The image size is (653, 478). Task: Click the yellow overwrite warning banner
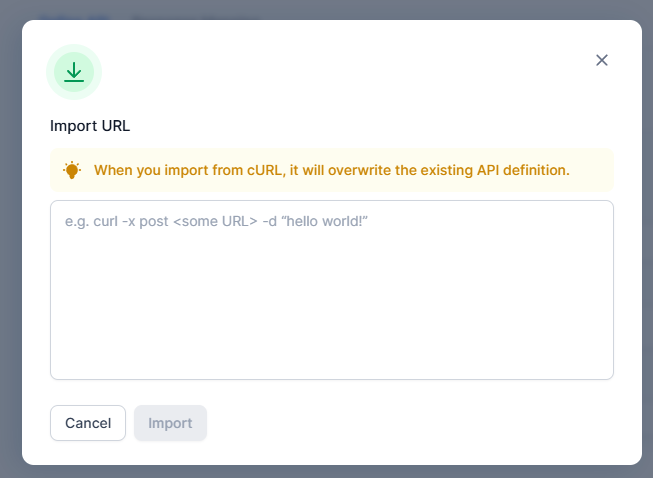pos(332,170)
